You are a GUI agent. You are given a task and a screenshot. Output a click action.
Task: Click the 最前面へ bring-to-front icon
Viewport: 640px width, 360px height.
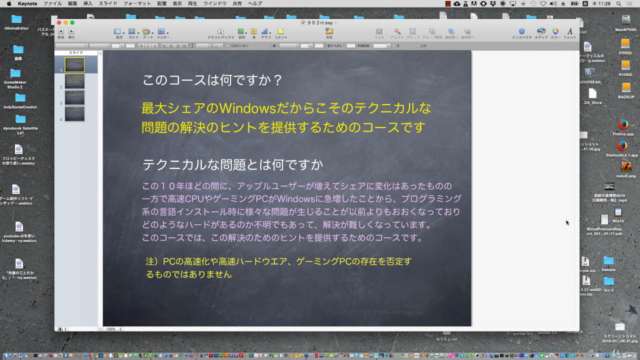[451, 32]
